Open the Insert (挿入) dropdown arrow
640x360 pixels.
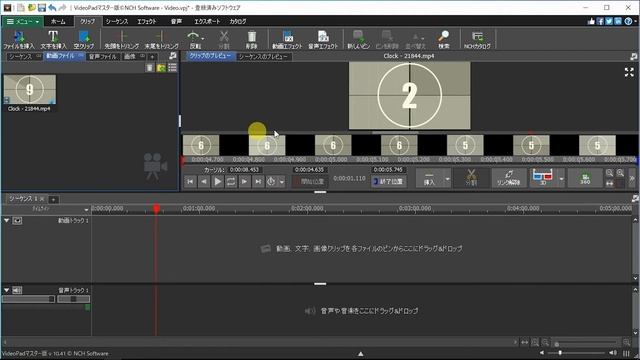(x=447, y=178)
